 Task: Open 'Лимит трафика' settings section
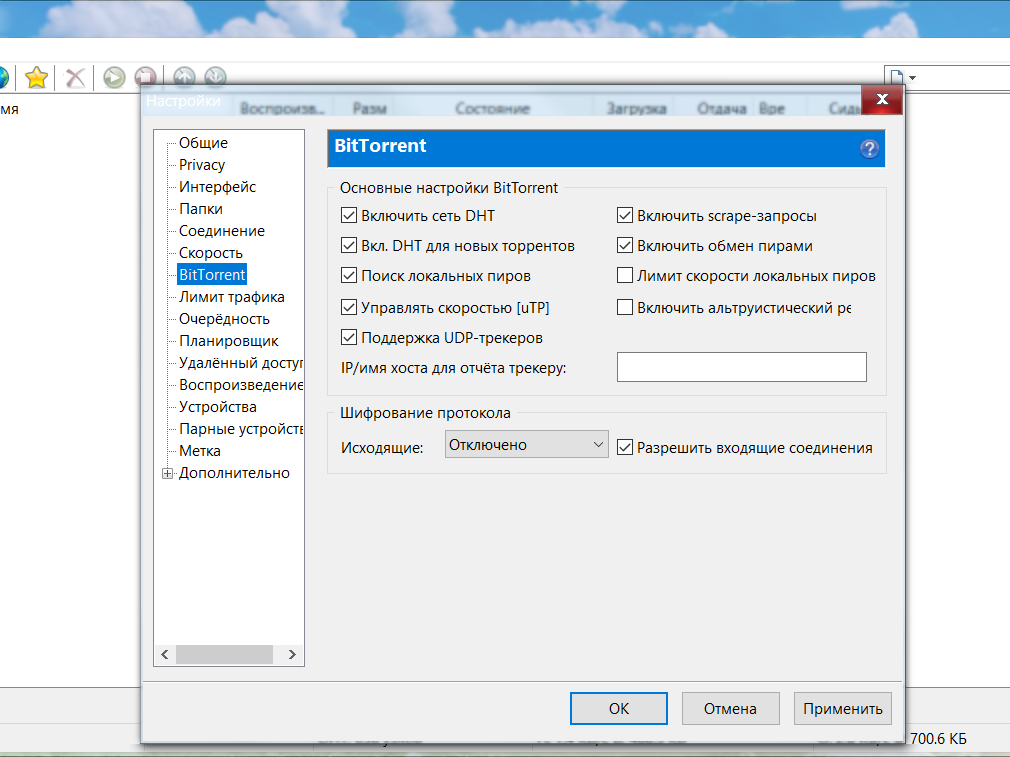[x=231, y=297]
